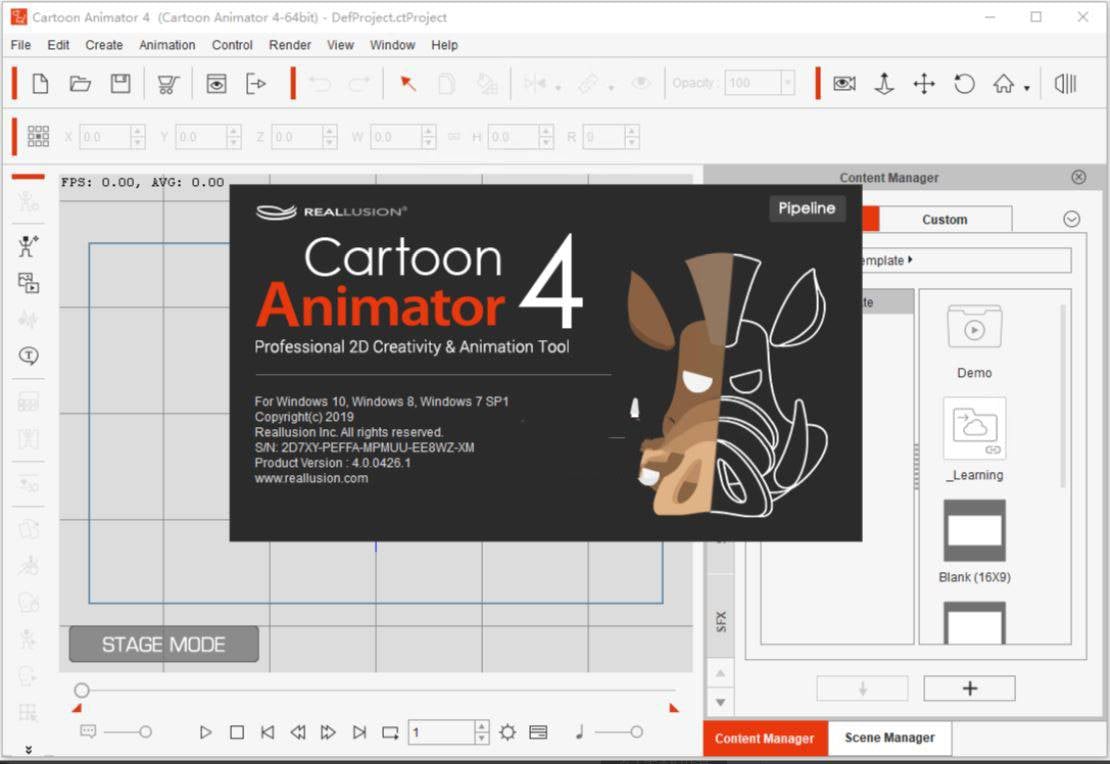Show the timeline with the list icon
The width and height of the screenshot is (1110, 764).
(538, 732)
